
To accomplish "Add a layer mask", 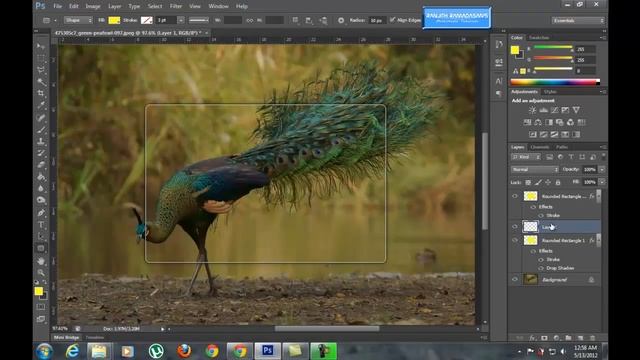I will tap(544, 338).
